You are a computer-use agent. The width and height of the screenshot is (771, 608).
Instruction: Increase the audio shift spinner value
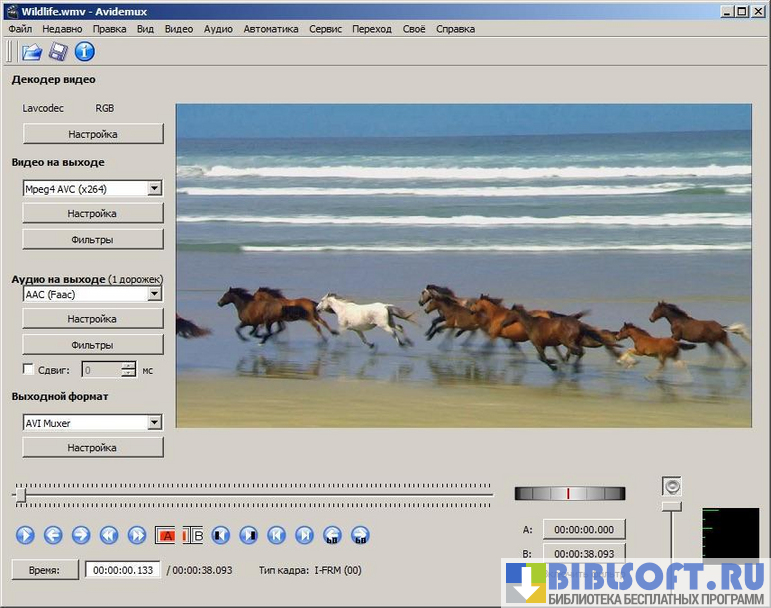tap(128, 365)
